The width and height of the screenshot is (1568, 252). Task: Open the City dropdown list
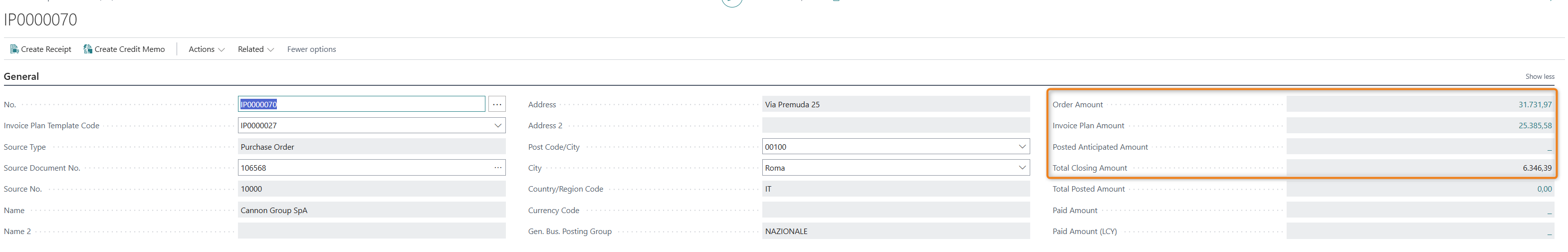[x=1022, y=168]
